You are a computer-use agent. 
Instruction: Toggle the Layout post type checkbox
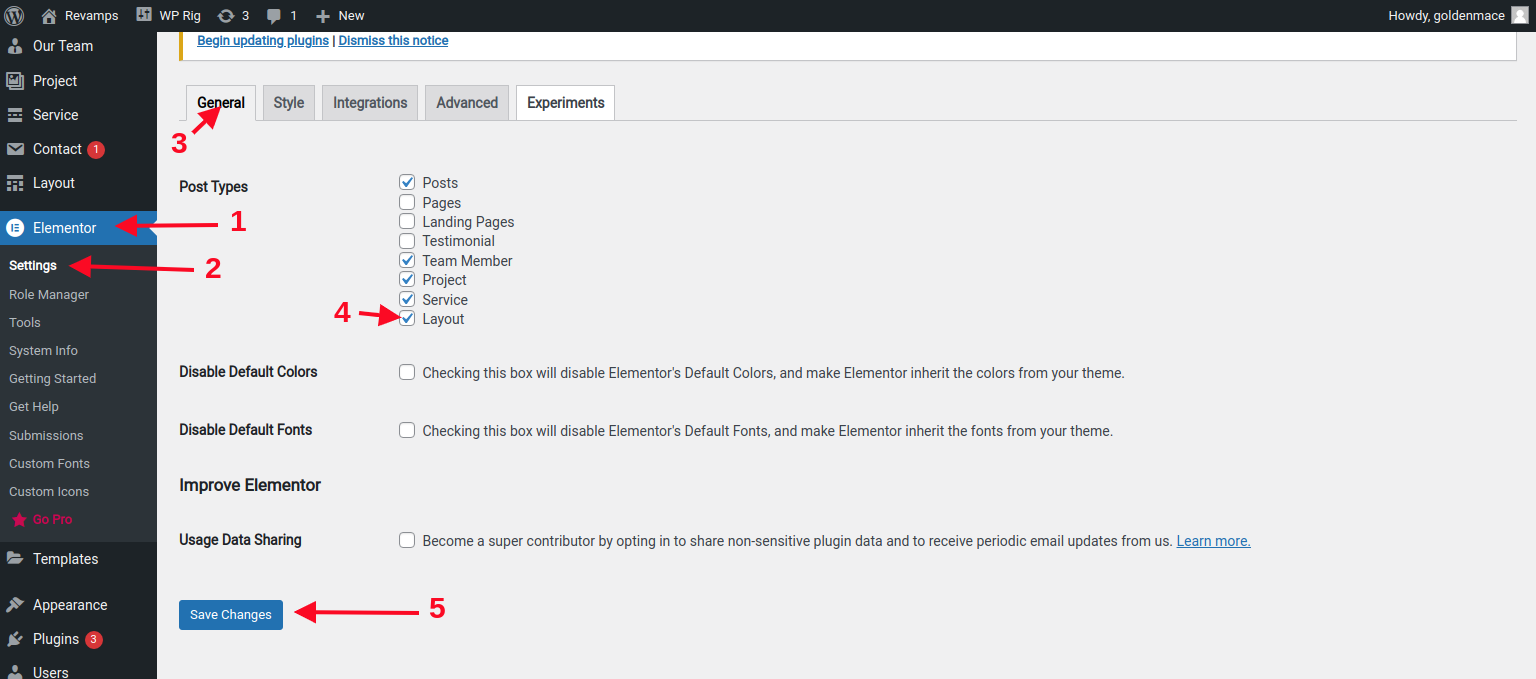click(407, 318)
